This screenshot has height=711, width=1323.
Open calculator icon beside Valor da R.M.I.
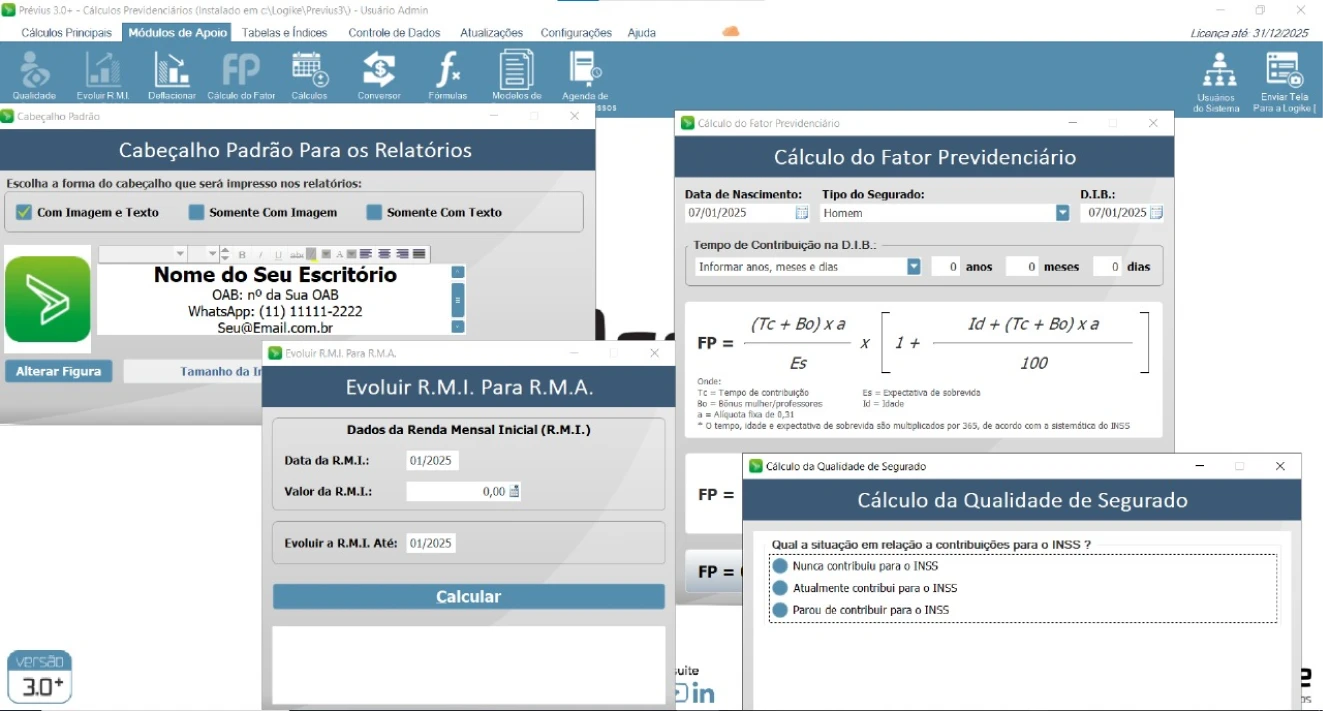(515, 491)
